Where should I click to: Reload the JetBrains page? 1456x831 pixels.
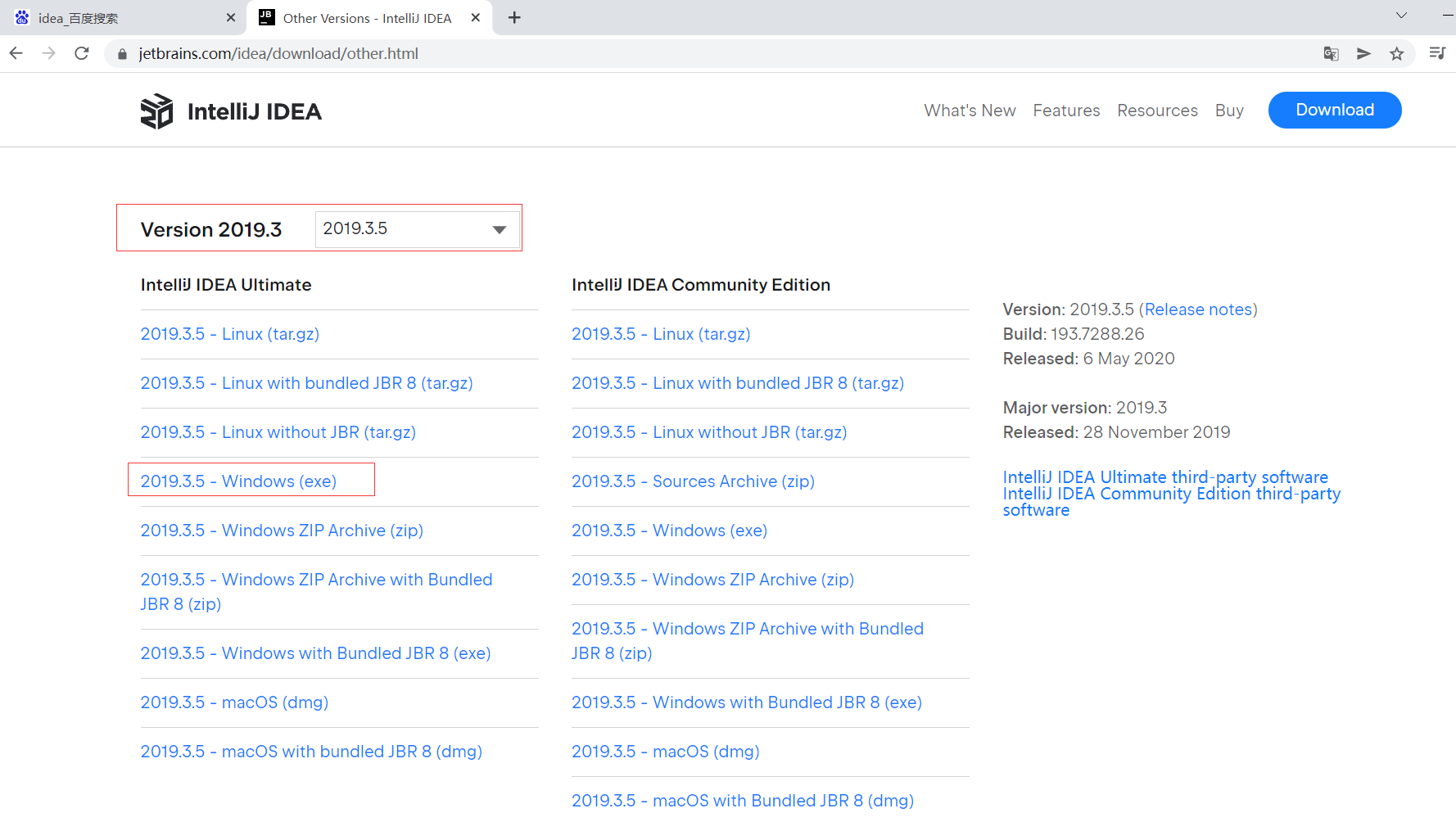pos(82,53)
